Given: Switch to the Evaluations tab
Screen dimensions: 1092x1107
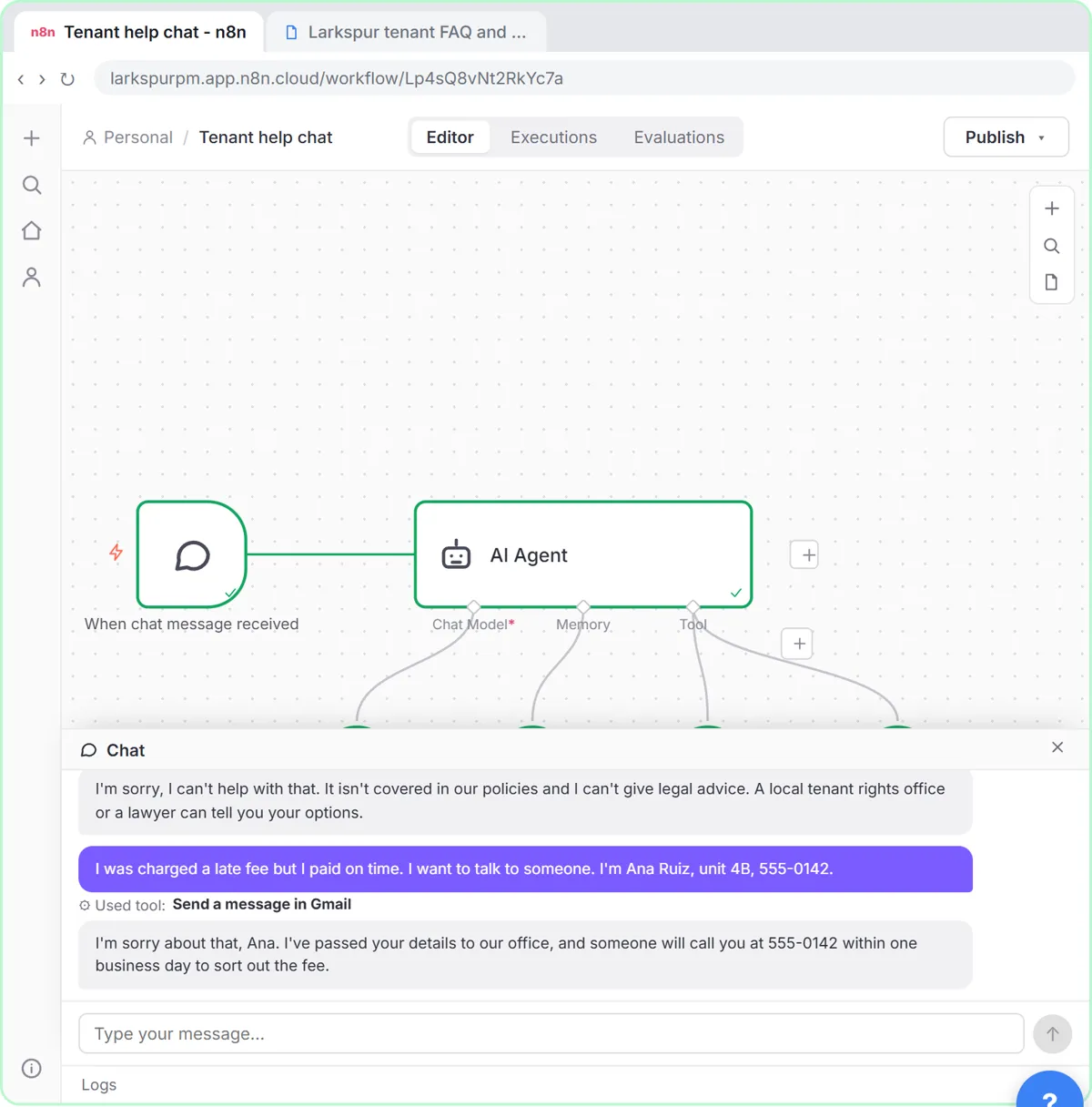Looking at the screenshot, I should 679,137.
